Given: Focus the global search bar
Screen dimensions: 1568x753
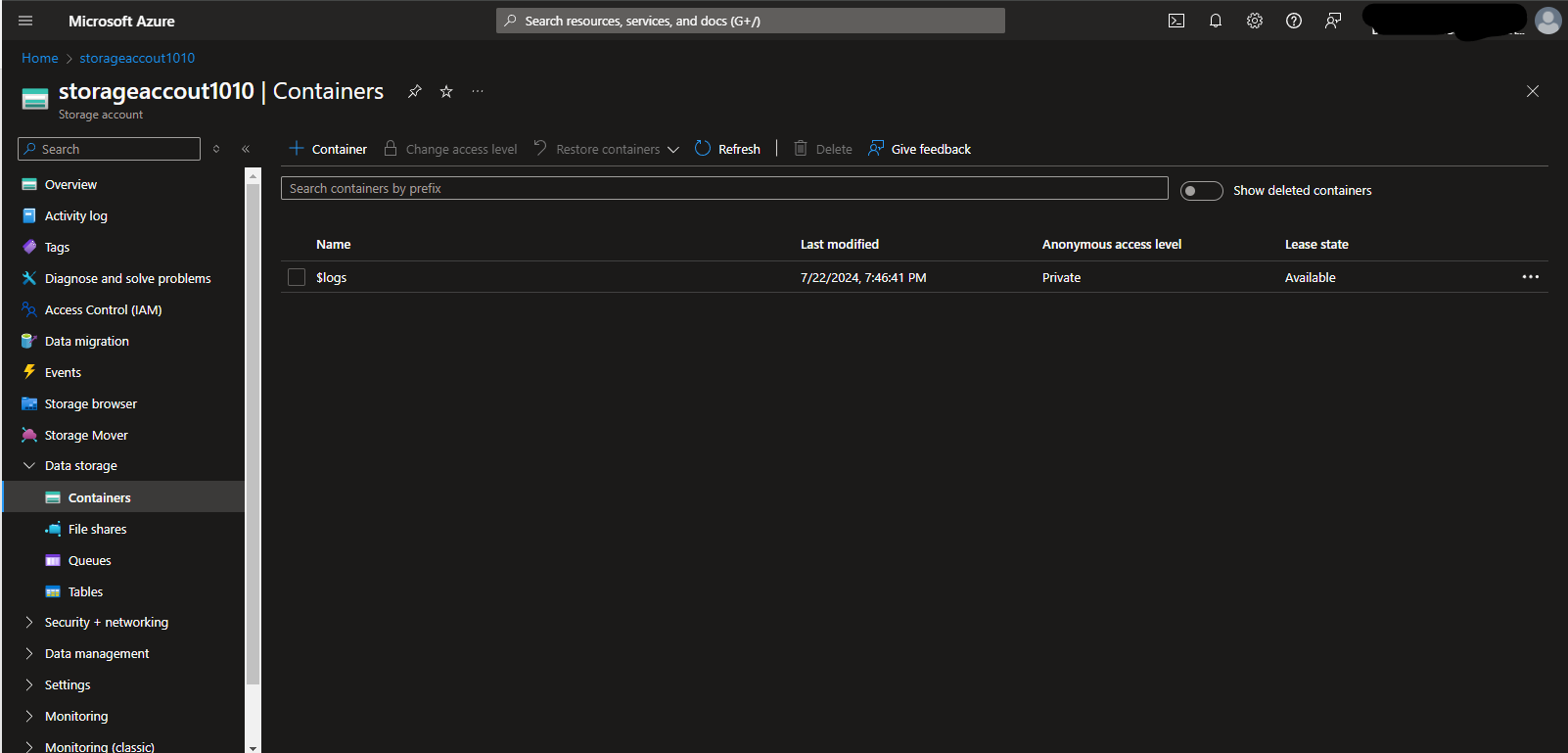Looking at the screenshot, I should pos(751,21).
